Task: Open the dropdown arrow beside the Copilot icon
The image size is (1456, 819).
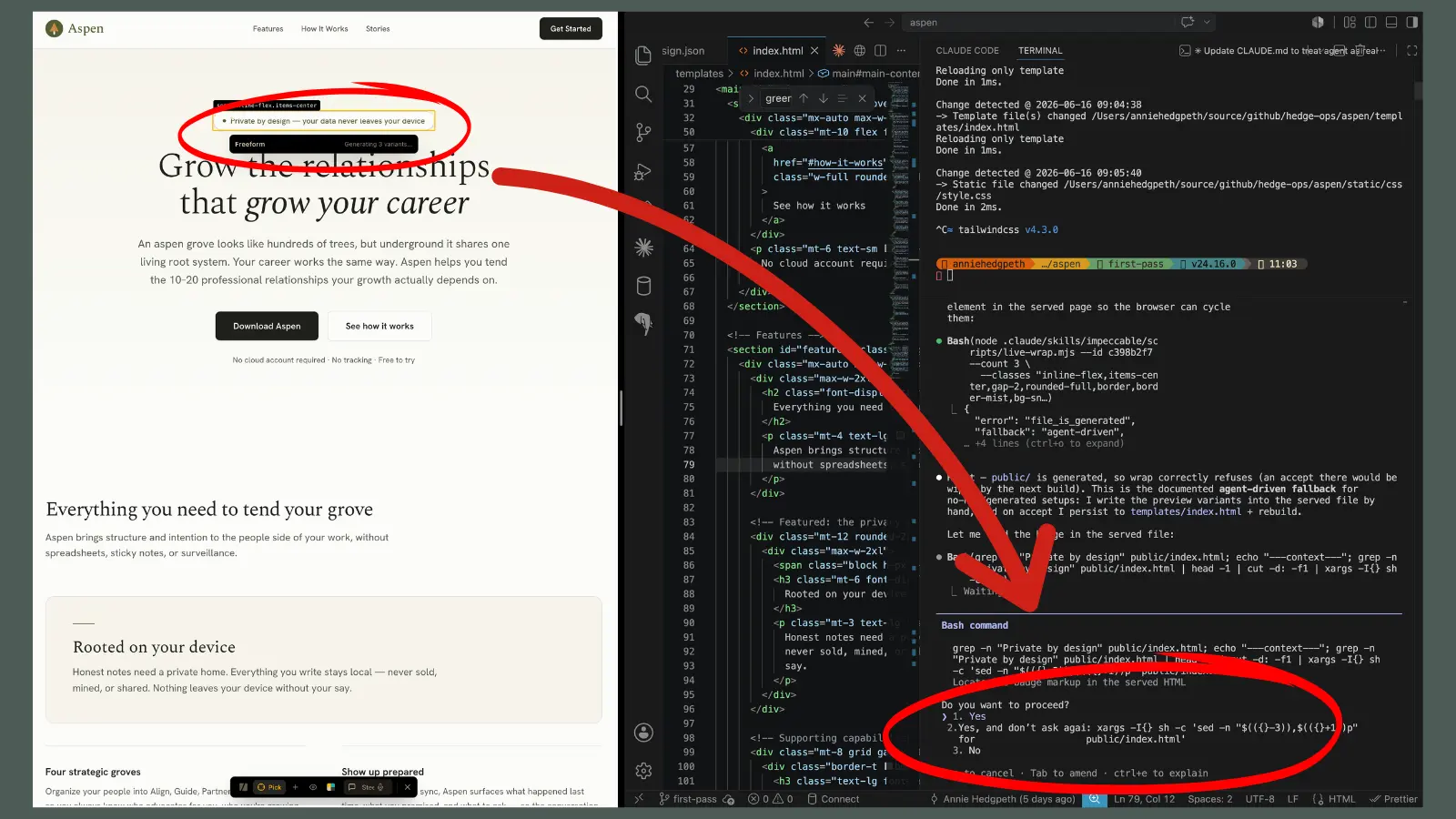Action: [1208, 22]
